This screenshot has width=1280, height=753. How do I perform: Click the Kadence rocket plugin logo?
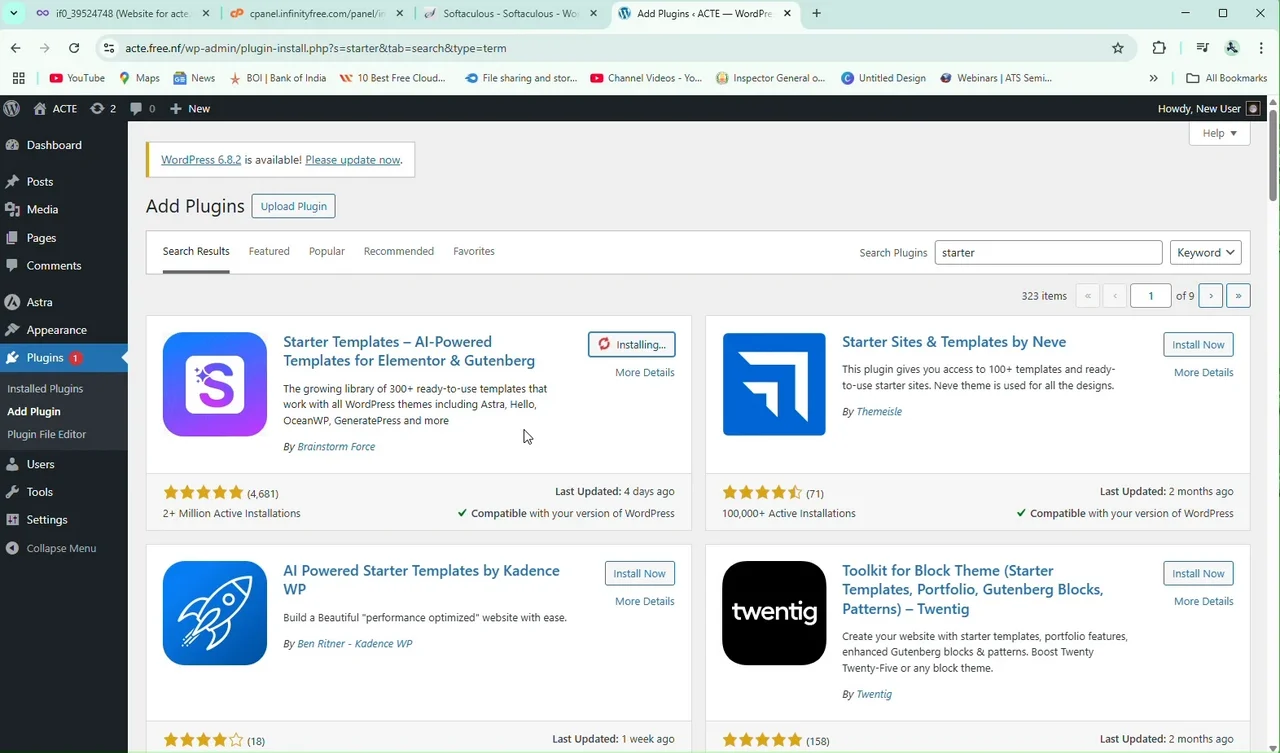[215, 613]
